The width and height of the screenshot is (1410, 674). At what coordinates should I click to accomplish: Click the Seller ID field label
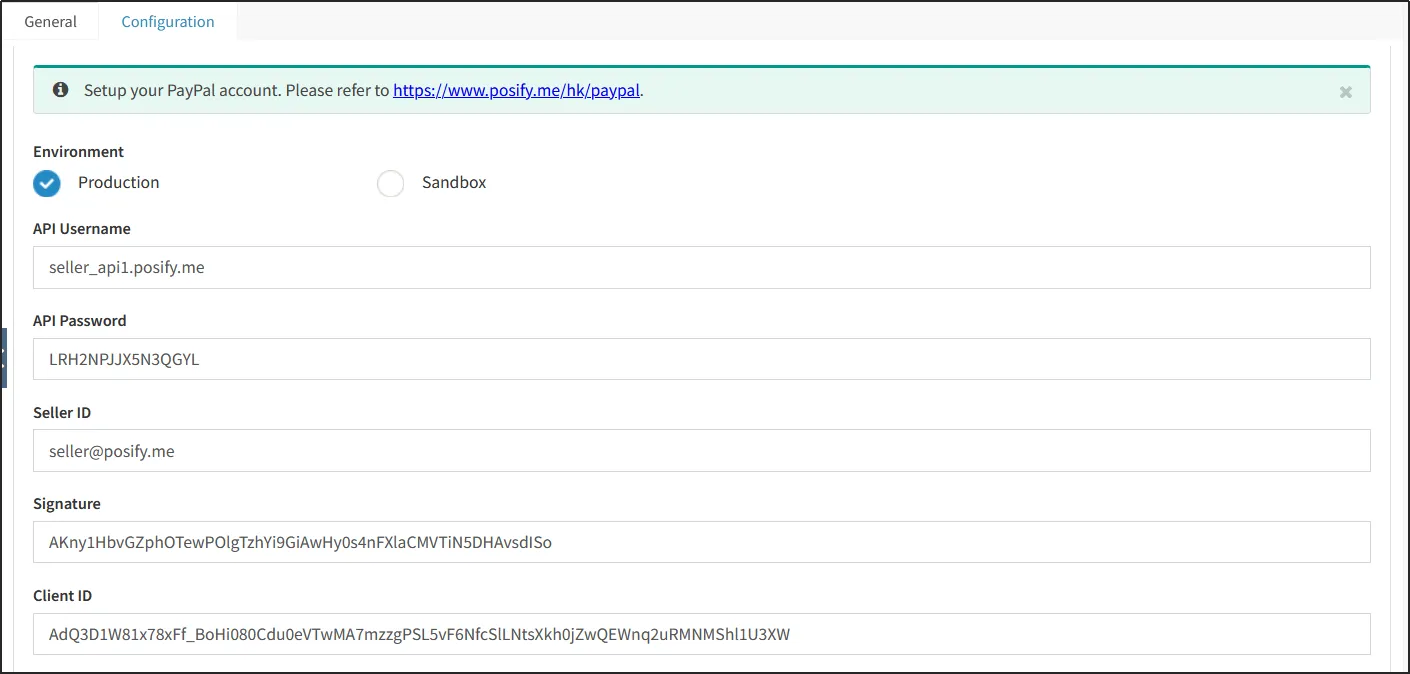62,413
